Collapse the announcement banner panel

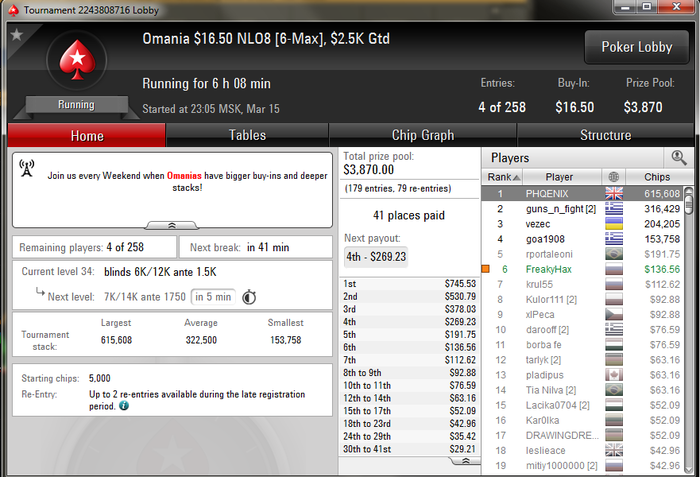pos(172,226)
